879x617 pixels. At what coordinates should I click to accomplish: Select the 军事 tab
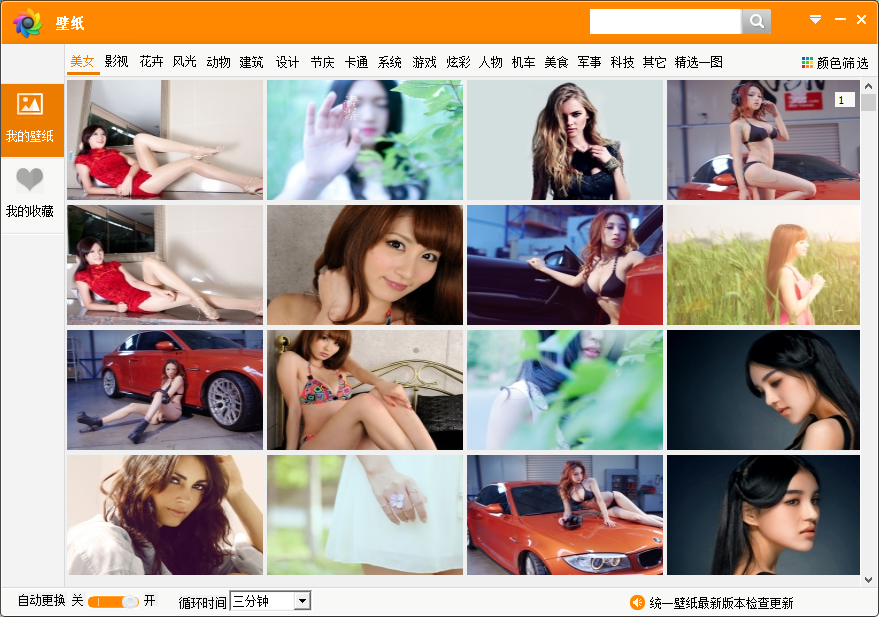pyautogui.click(x=589, y=62)
